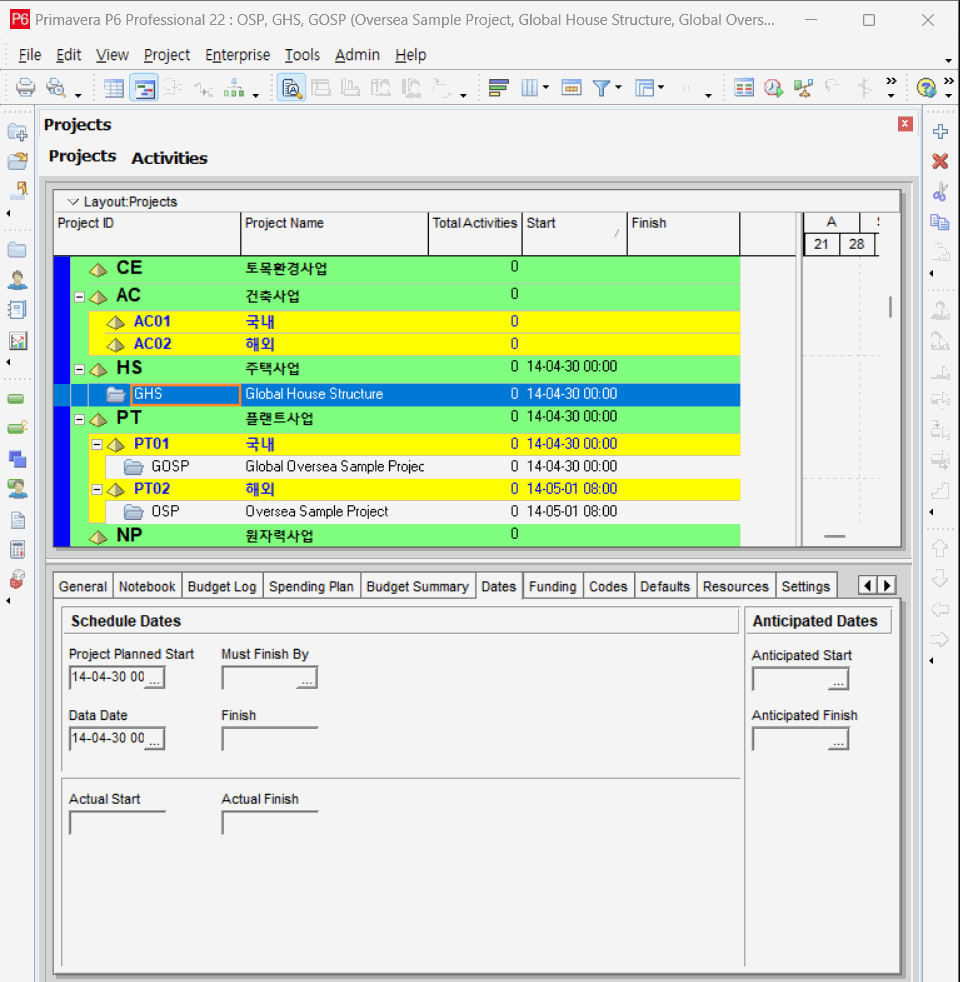
Task: Collapse the PT01 node
Action: point(97,445)
